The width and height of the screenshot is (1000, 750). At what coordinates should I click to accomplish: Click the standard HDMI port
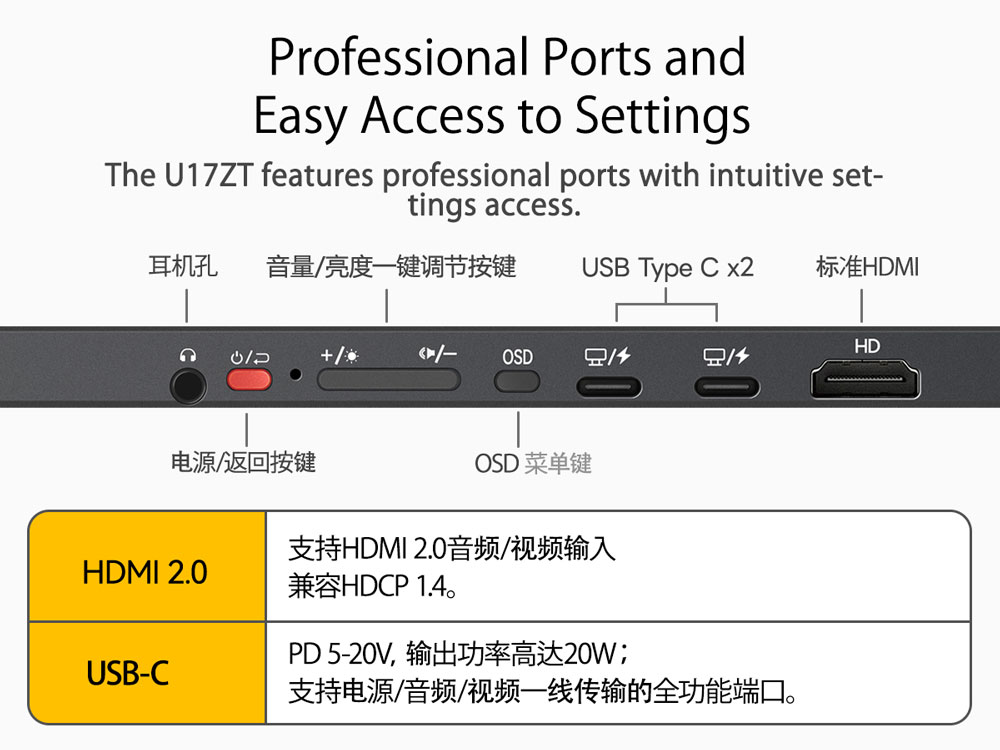tap(865, 381)
